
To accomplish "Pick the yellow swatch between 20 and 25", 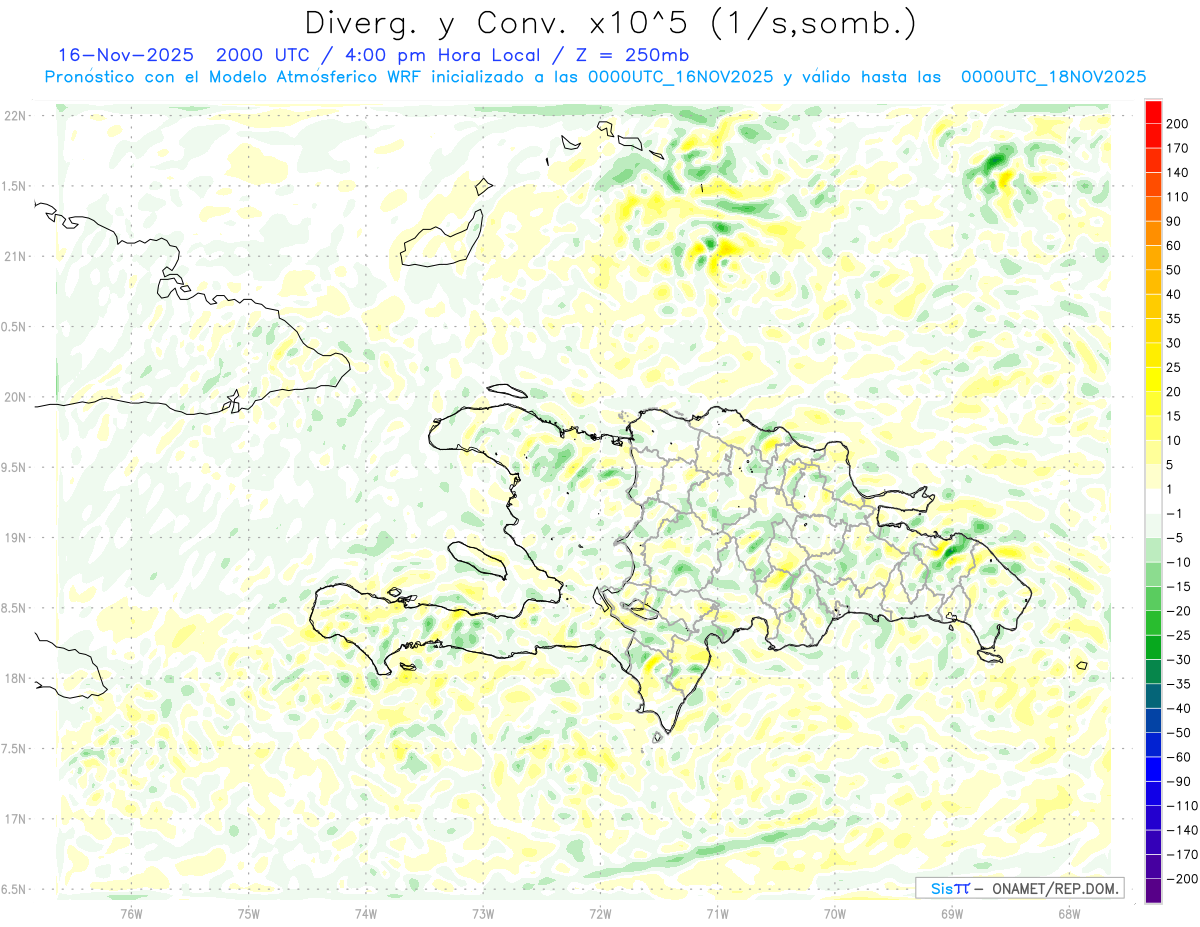I will (1154, 380).
